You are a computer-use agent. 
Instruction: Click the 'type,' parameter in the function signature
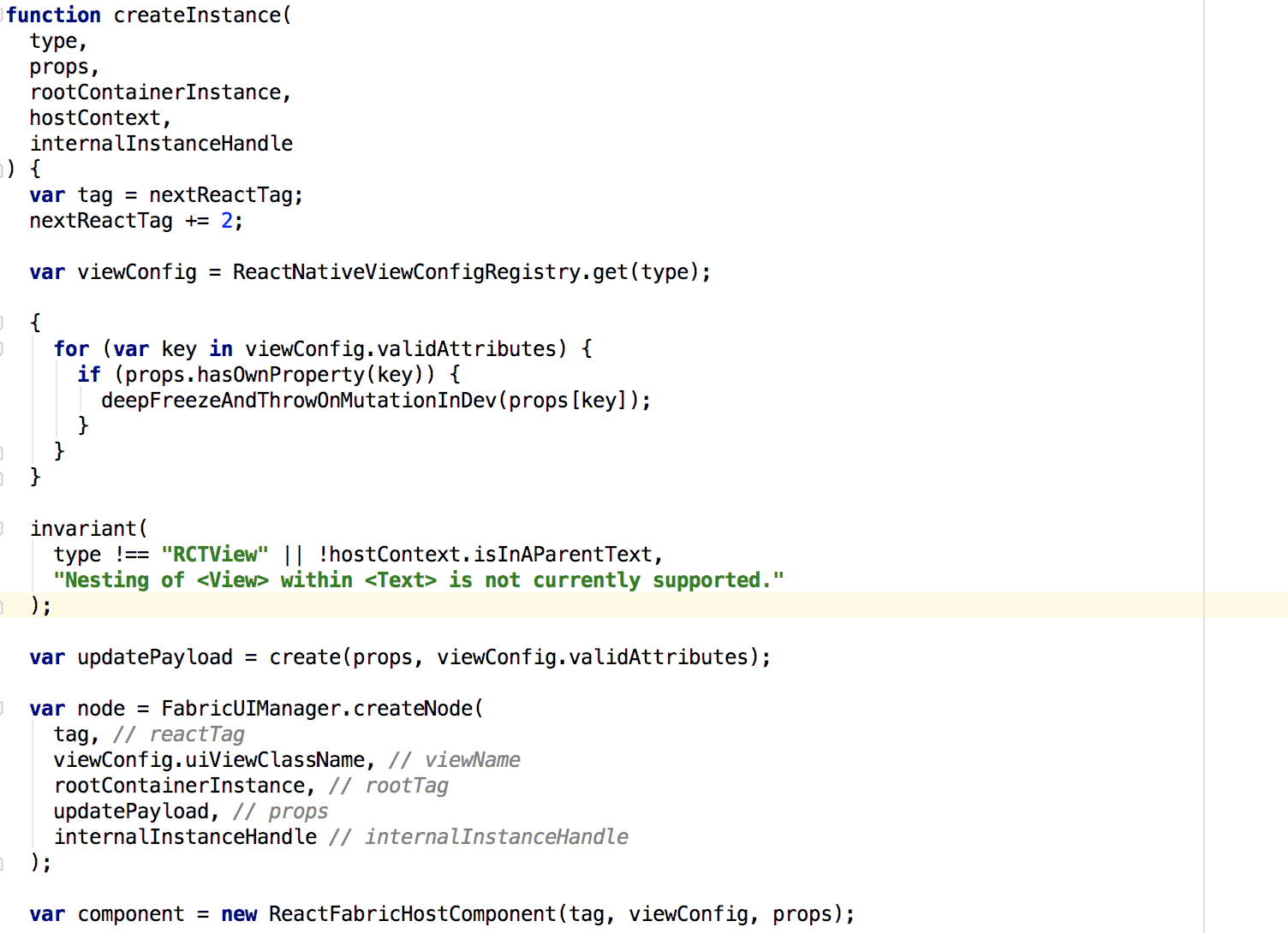click(59, 41)
